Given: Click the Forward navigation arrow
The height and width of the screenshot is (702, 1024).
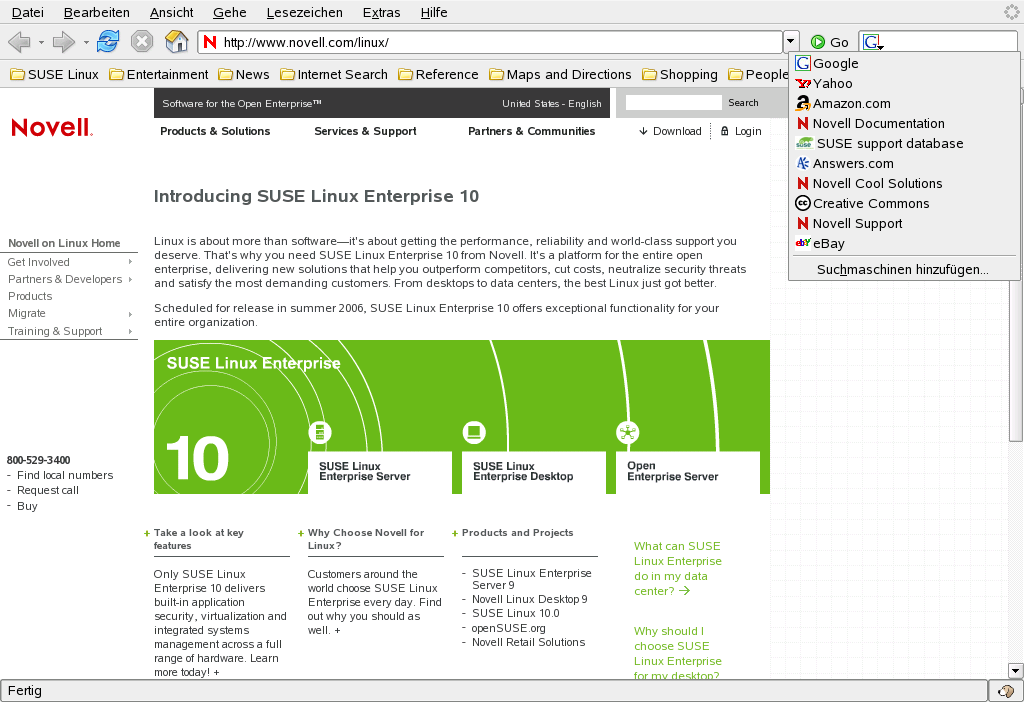Looking at the screenshot, I should pyautogui.click(x=63, y=42).
